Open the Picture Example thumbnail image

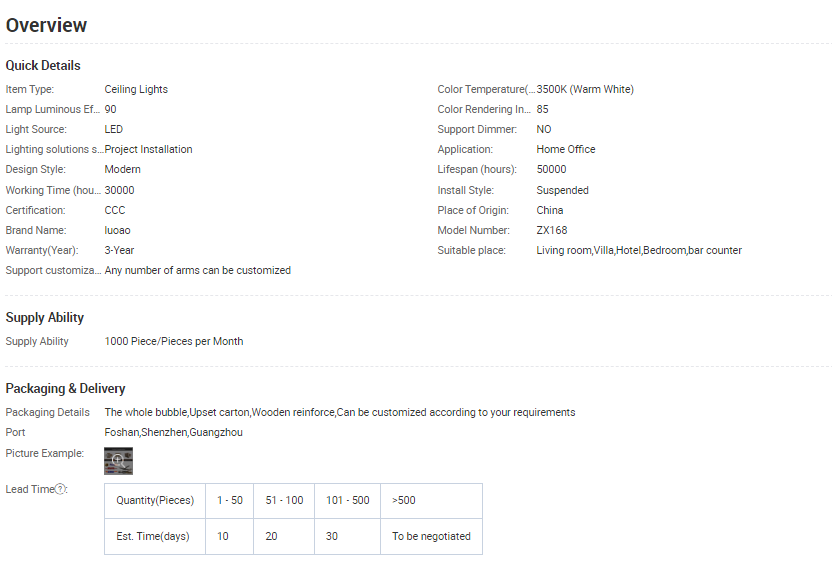click(118, 460)
